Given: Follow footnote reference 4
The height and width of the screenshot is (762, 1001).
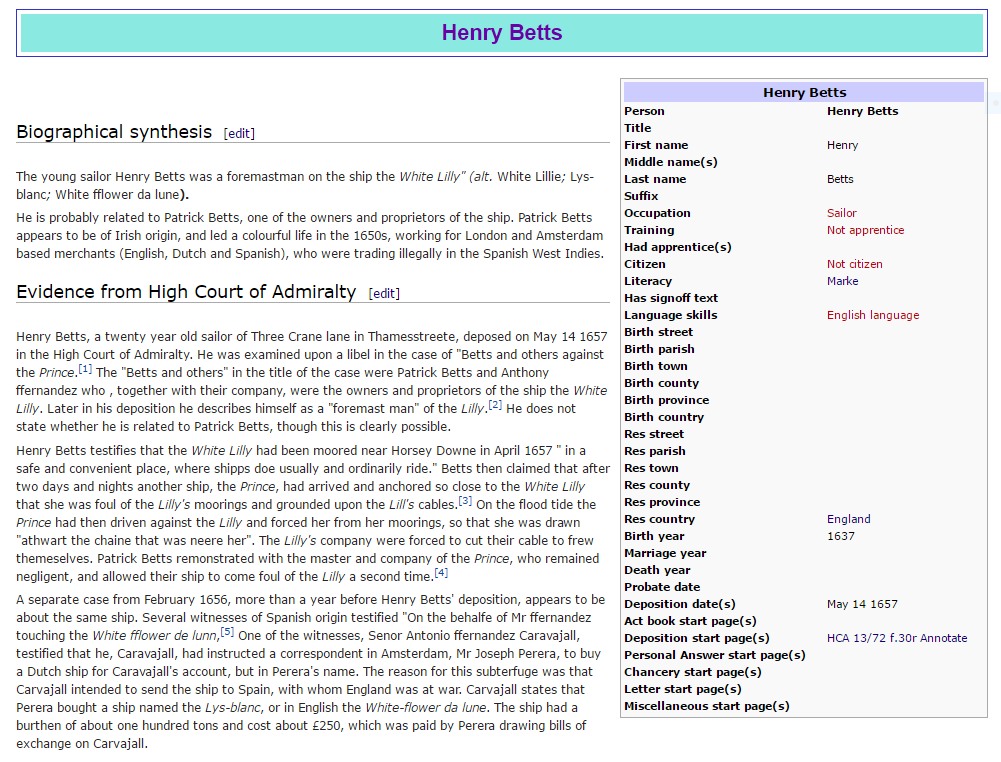Looking at the screenshot, I should point(441,573).
